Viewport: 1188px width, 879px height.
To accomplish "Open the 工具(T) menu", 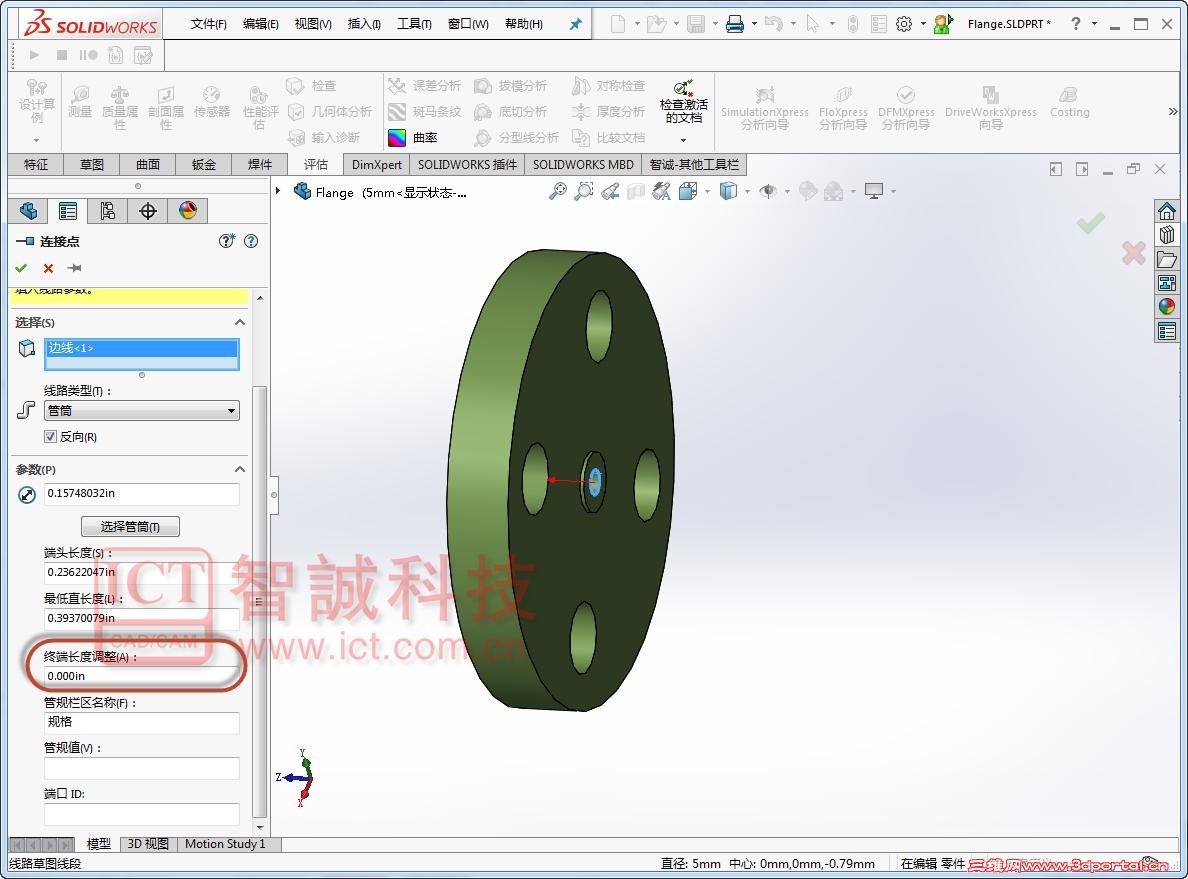I will coord(414,24).
